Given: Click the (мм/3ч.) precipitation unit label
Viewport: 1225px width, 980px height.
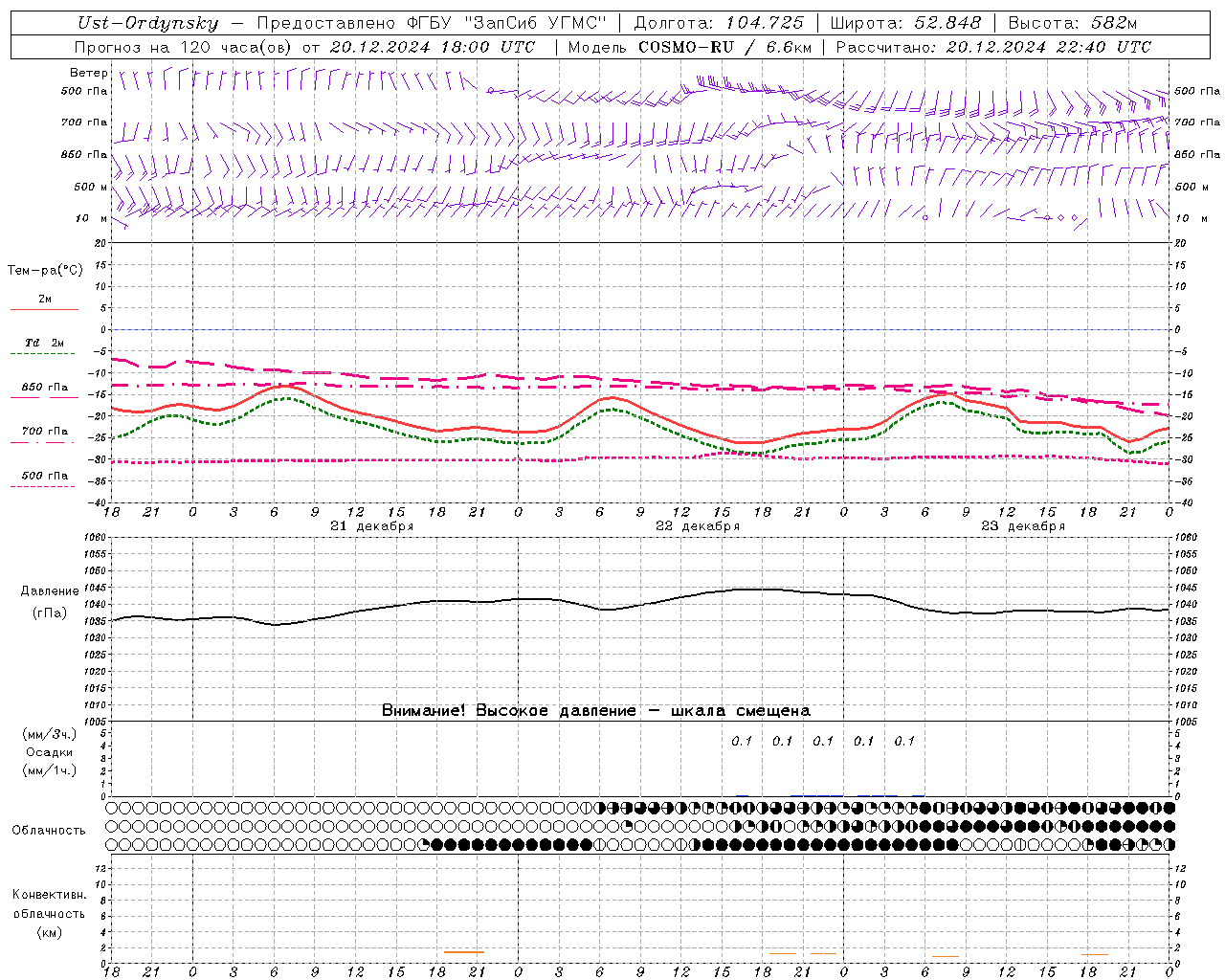Looking at the screenshot, I should click(50, 734).
